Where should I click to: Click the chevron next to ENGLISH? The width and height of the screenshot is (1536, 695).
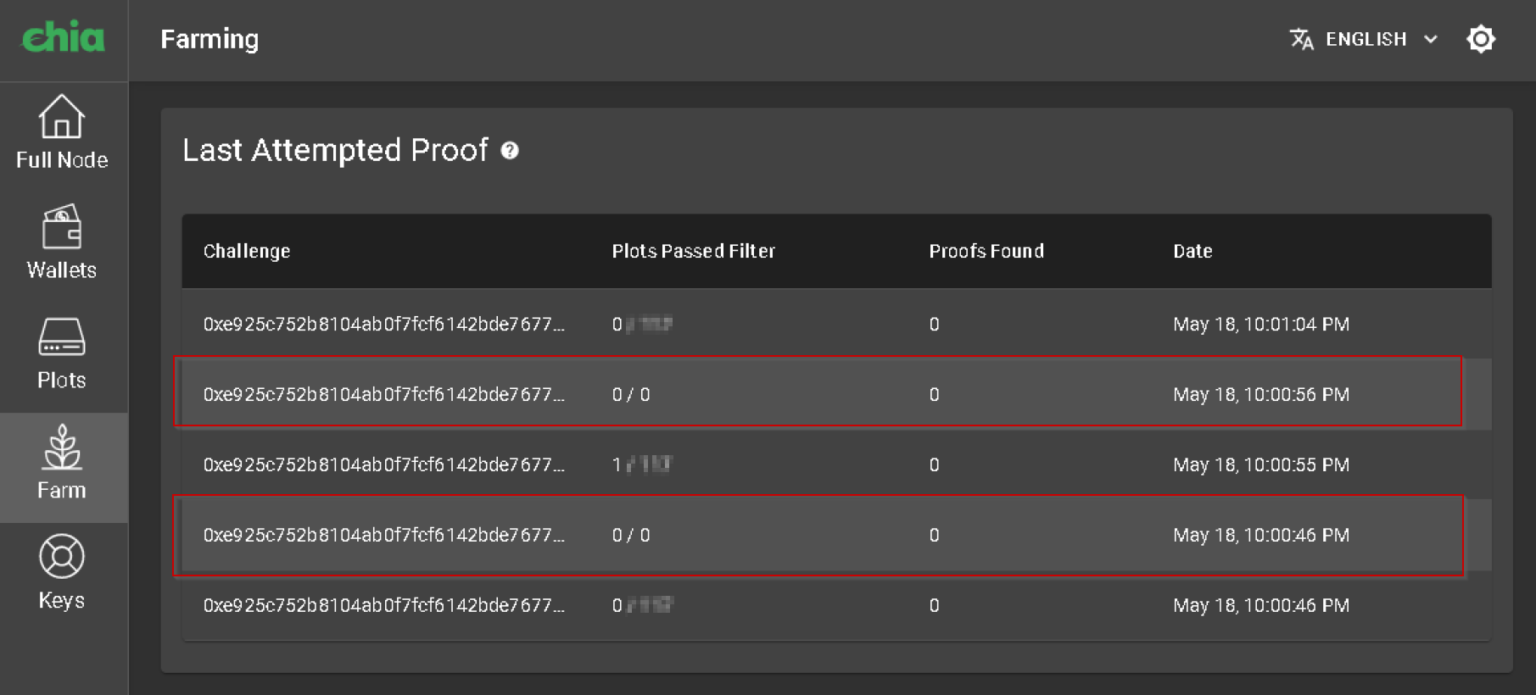(x=1431, y=39)
